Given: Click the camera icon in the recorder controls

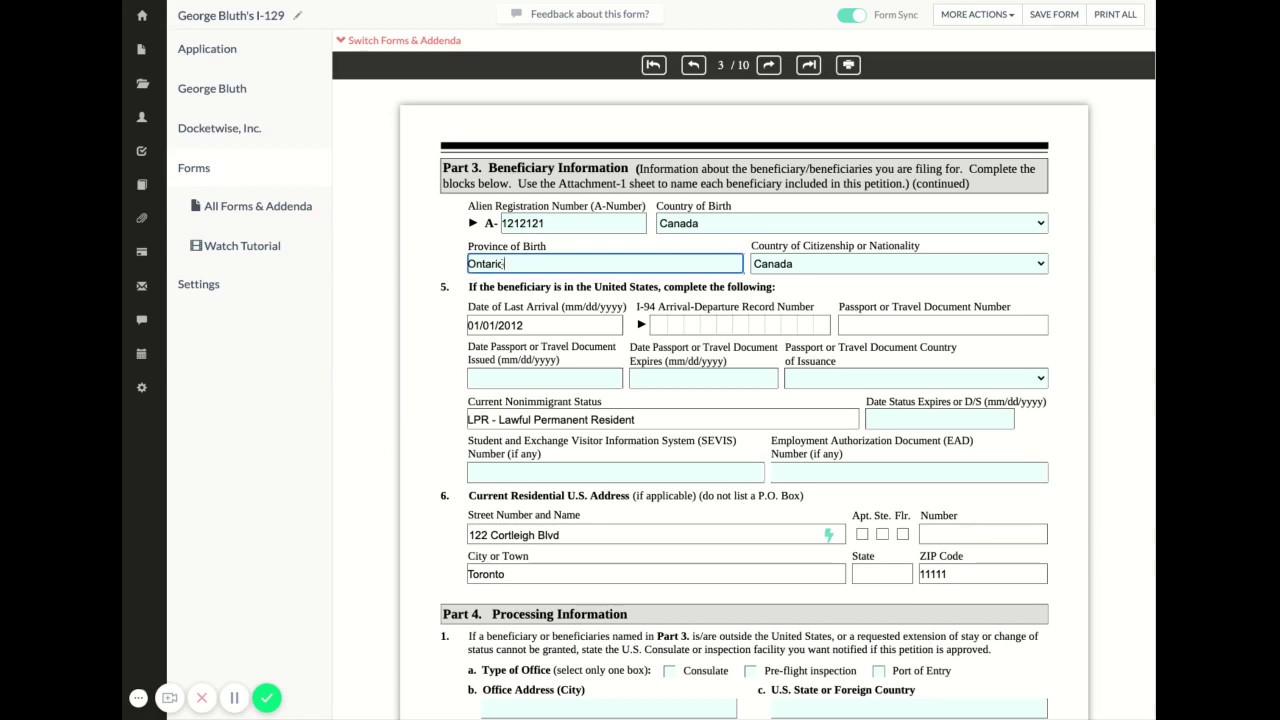Looking at the screenshot, I should point(170,698).
